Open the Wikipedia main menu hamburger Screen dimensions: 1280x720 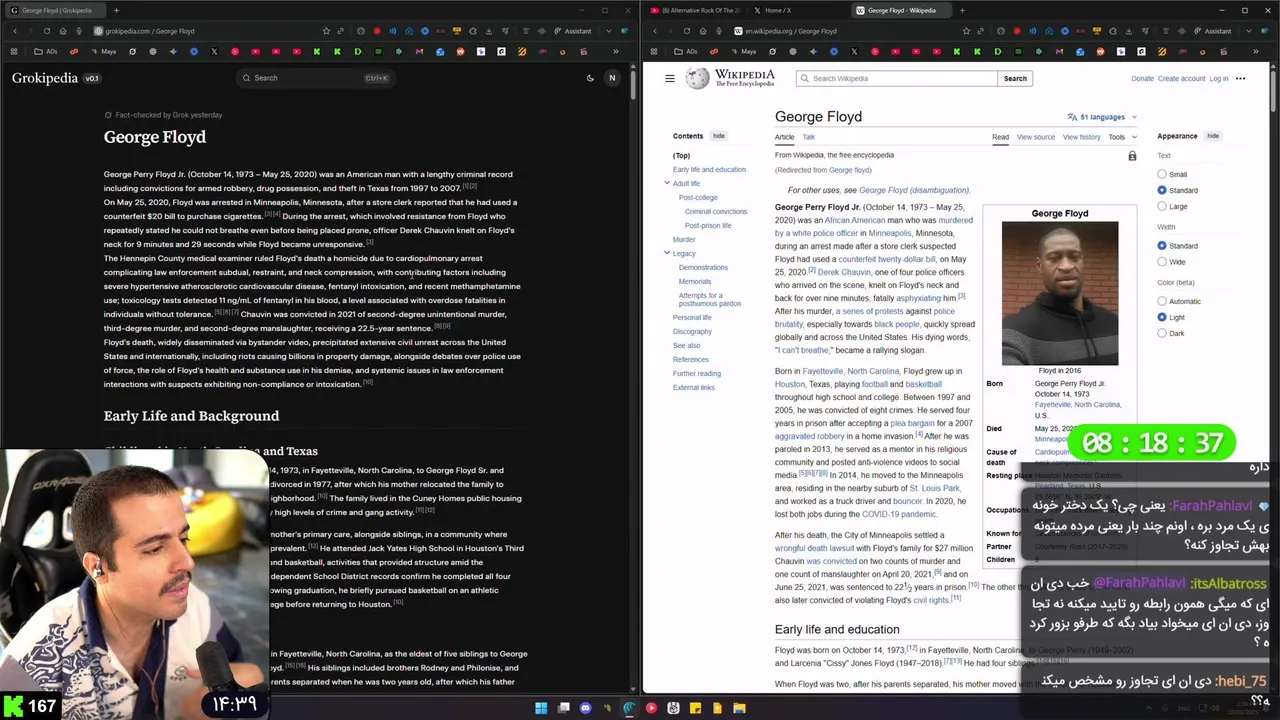pyautogui.click(x=670, y=78)
